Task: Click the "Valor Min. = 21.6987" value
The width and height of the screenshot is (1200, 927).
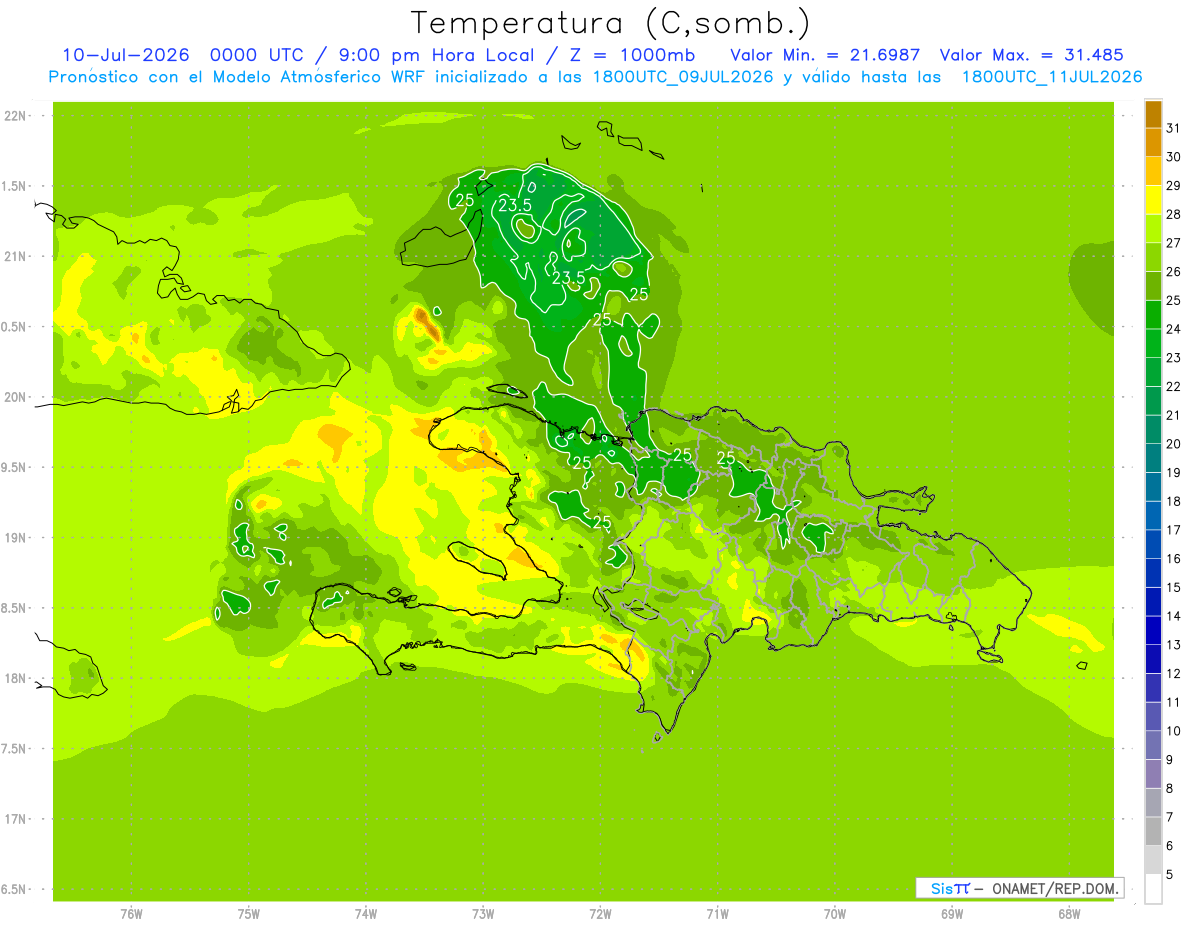Action: pos(825,55)
